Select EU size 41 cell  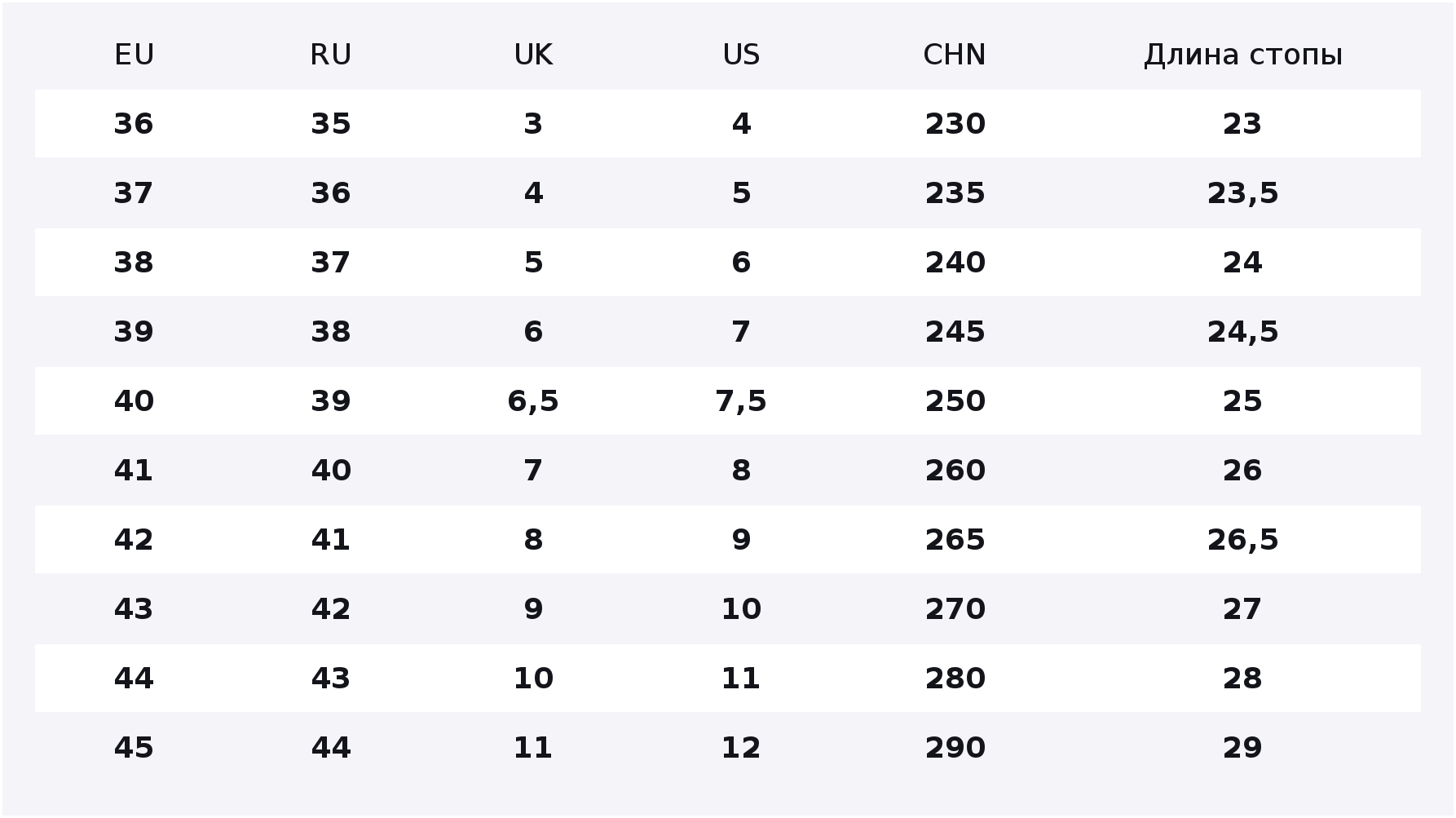[x=134, y=471]
